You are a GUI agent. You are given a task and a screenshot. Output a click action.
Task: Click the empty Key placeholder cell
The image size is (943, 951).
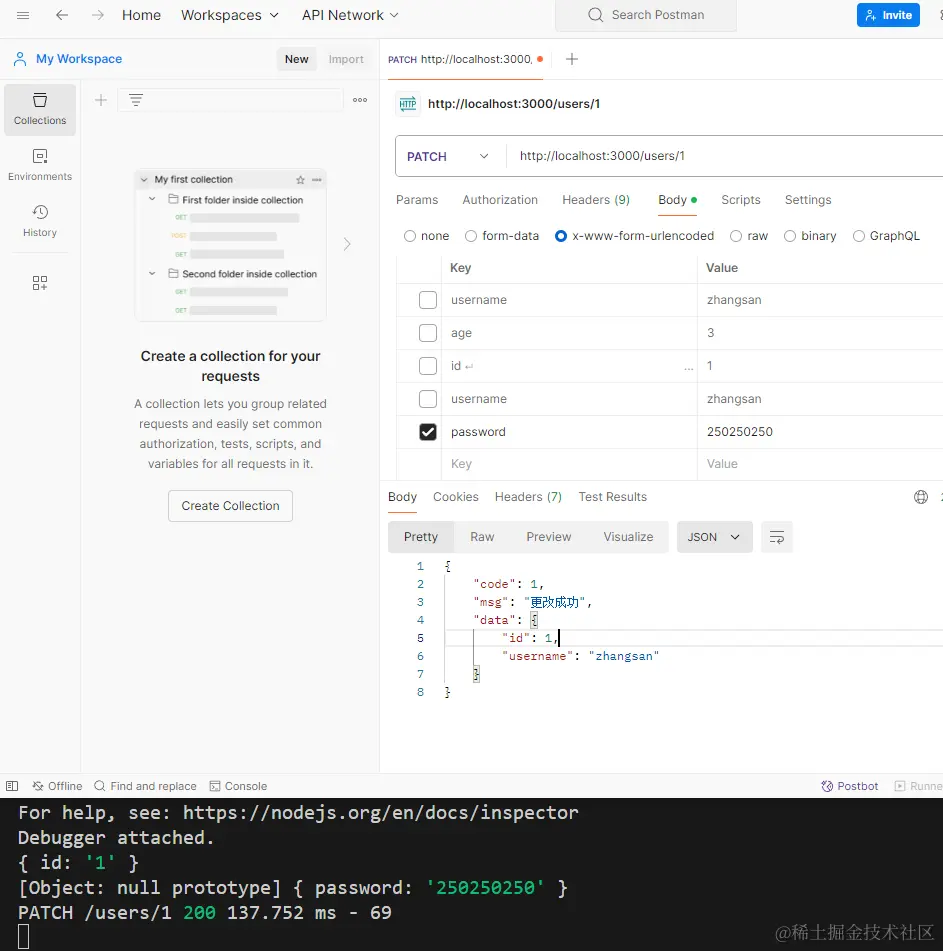569,464
